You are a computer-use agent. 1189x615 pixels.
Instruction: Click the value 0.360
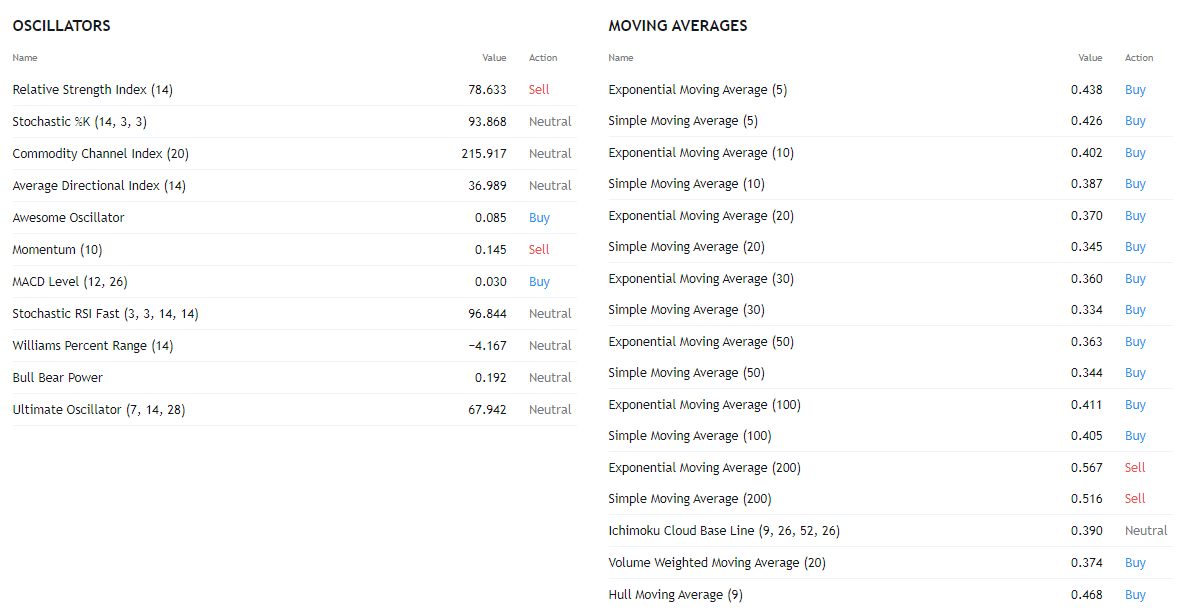tap(1087, 278)
